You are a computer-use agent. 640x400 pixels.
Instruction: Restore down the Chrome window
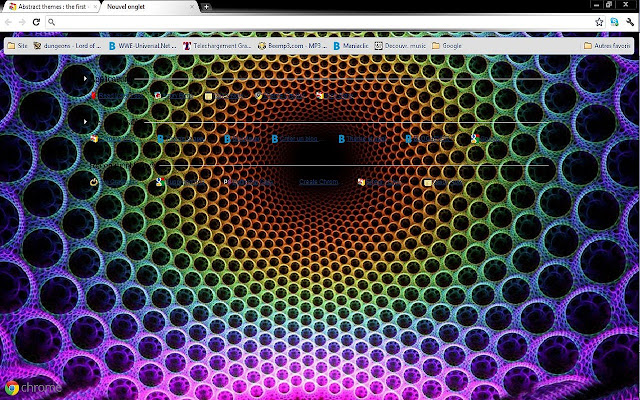pos(609,5)
